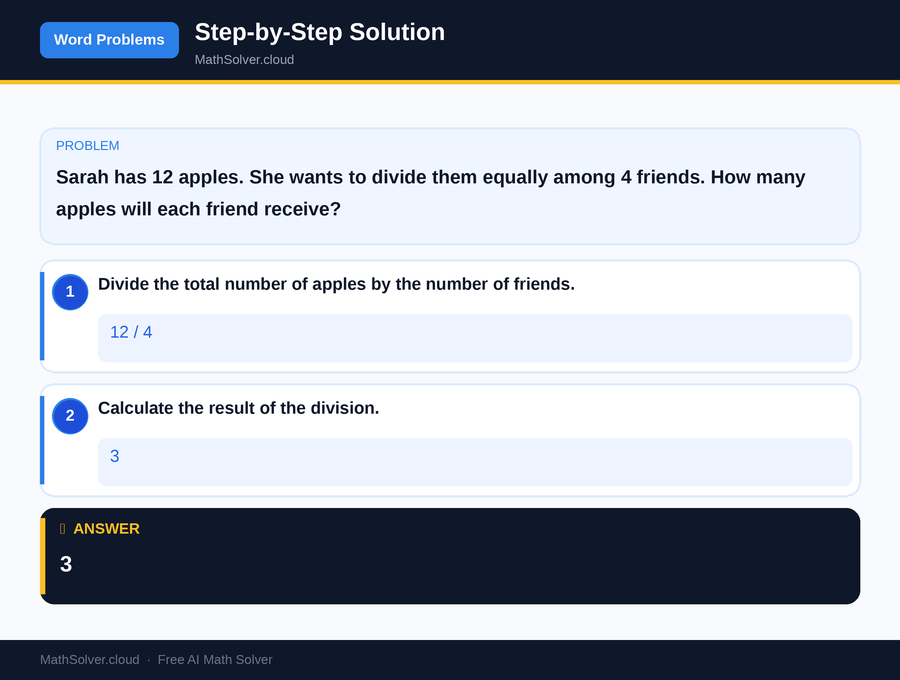Click the ANSWER heading text
Image resolution: width=900 pixels, height=680 pixels.
(x=108, y=529)
